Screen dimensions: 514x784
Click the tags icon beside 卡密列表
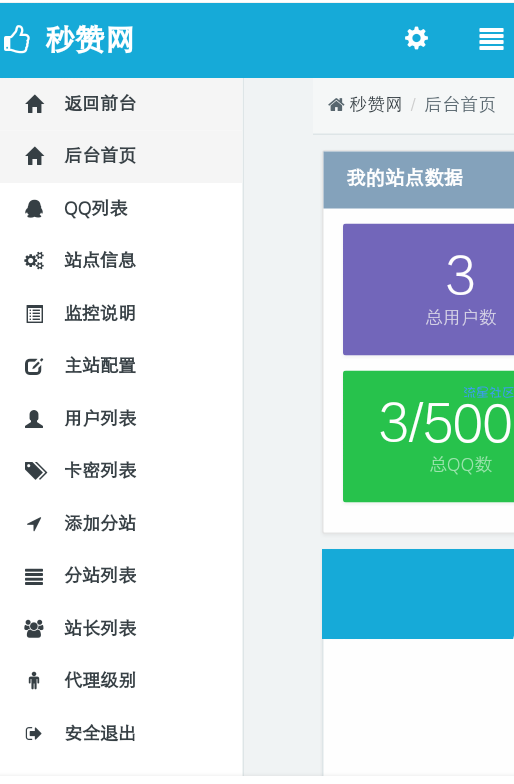(36, 470)
